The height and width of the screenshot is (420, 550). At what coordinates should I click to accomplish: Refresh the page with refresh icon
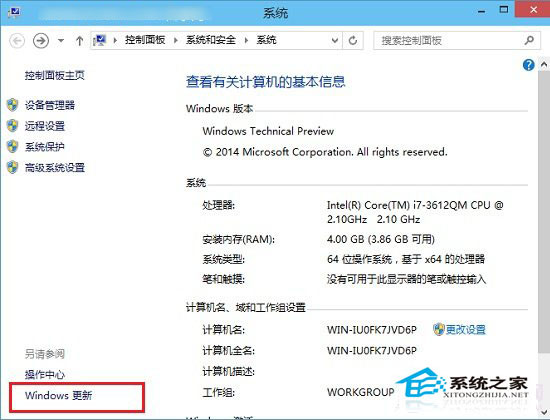point(353,40)
